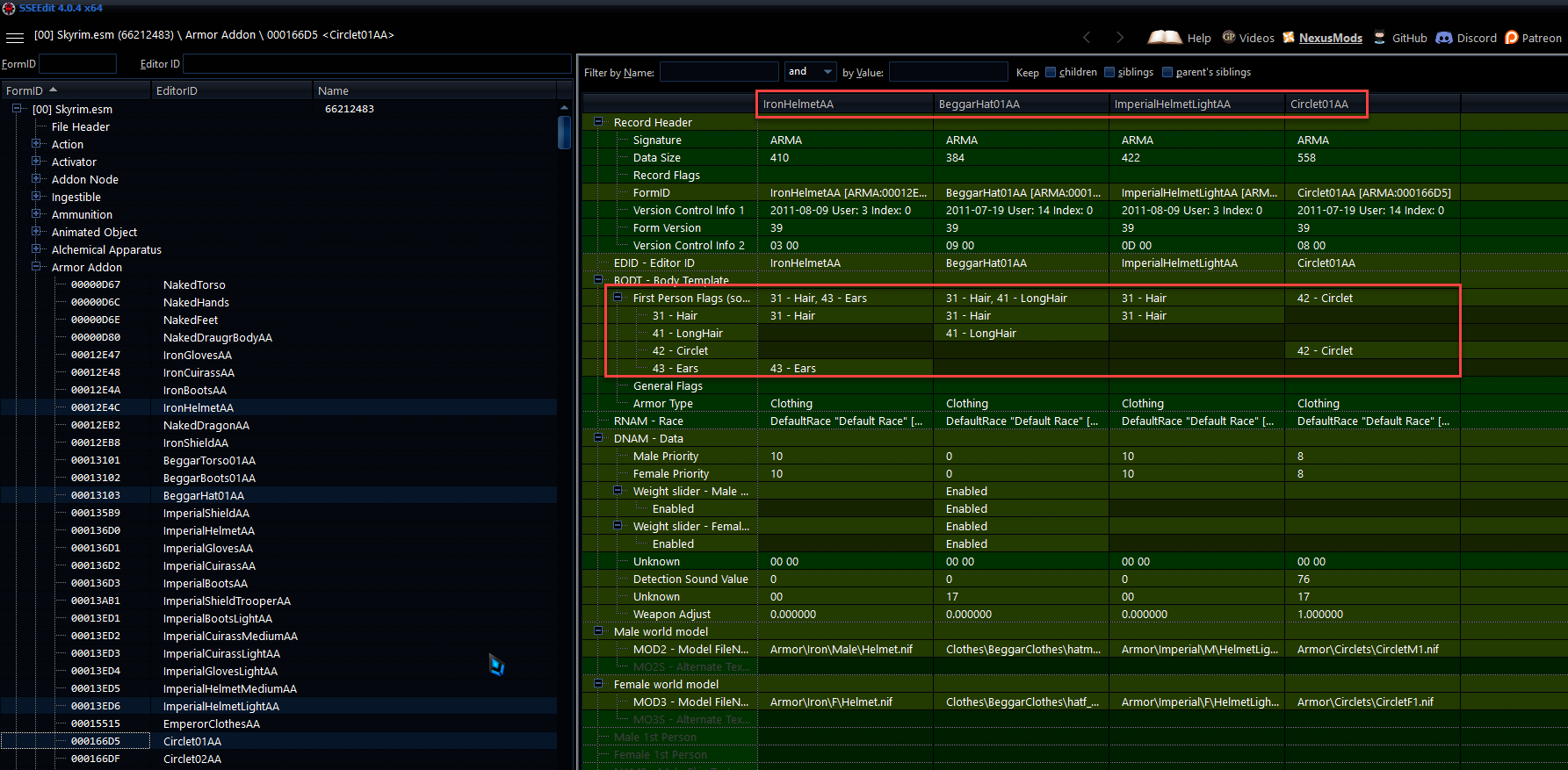Expand the Ammunition group

(36, 214)
